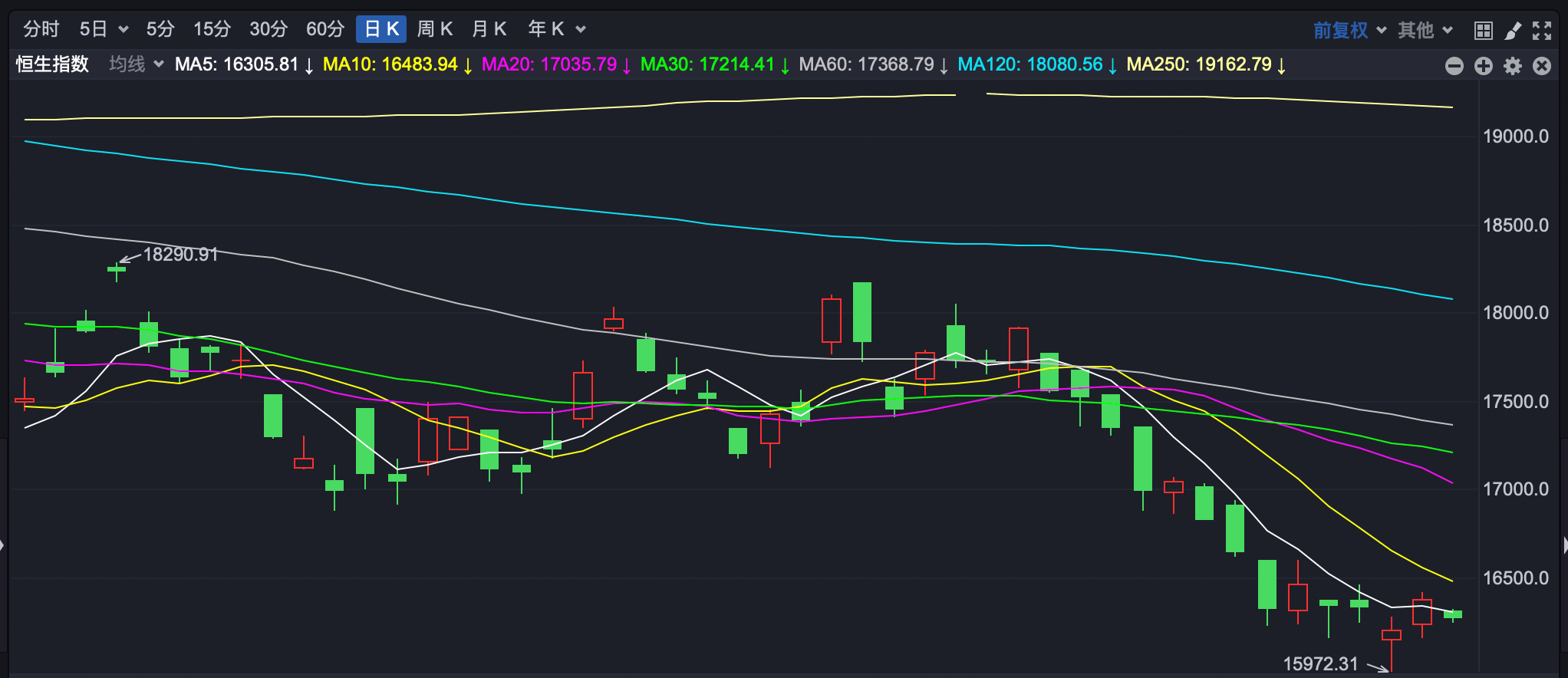Viewport: 1568px width, 678px height.
Task: Click the MA20: 17035.79 label
Action: (557, 64)
